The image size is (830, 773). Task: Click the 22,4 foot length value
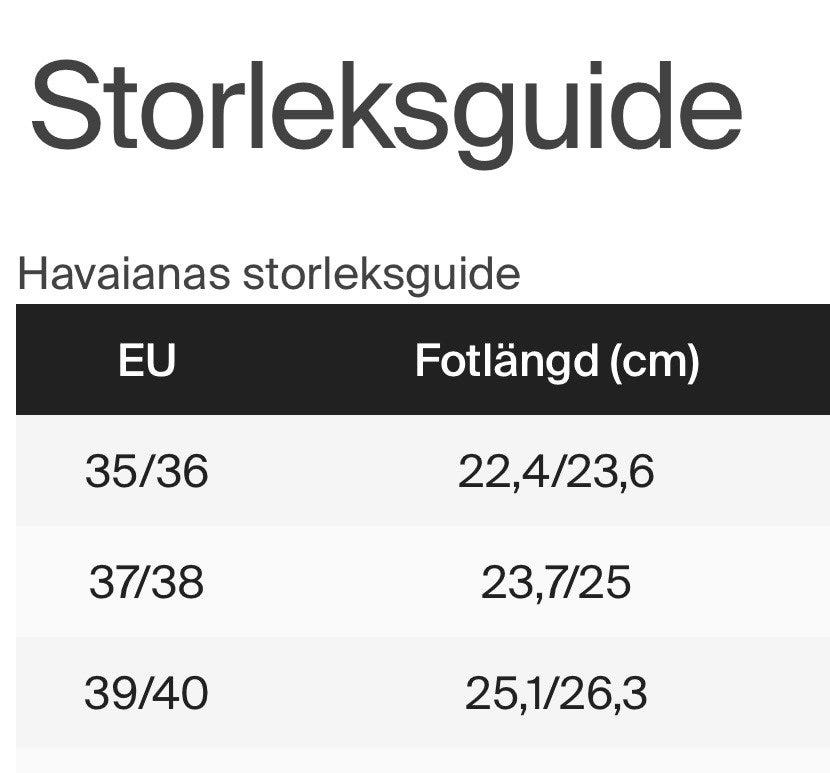(503, 472)
